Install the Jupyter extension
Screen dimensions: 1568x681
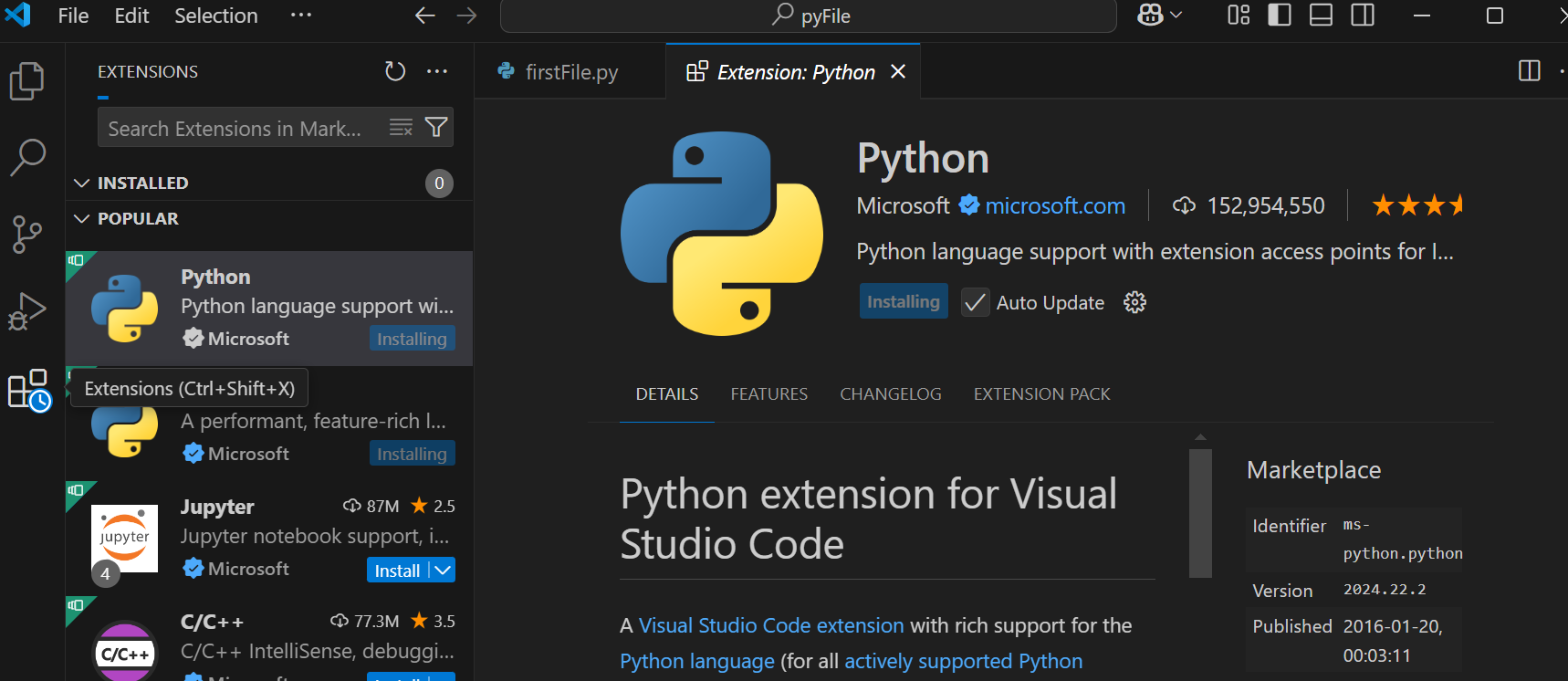click(397, 571)
